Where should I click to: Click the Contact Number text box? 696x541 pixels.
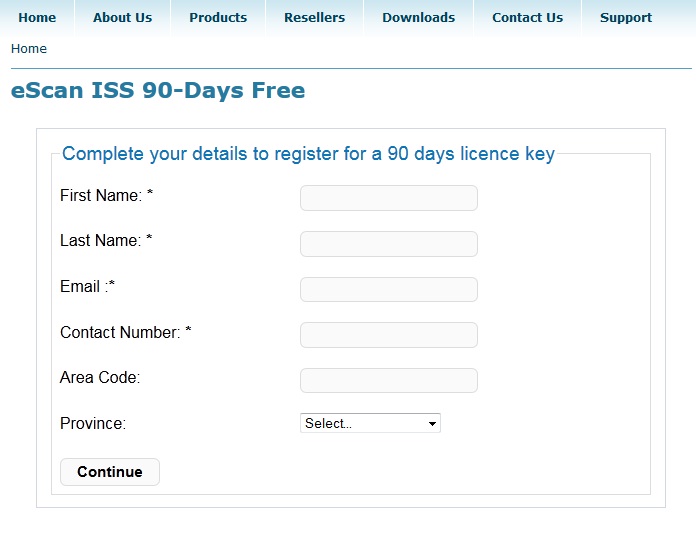pos(389,335)
